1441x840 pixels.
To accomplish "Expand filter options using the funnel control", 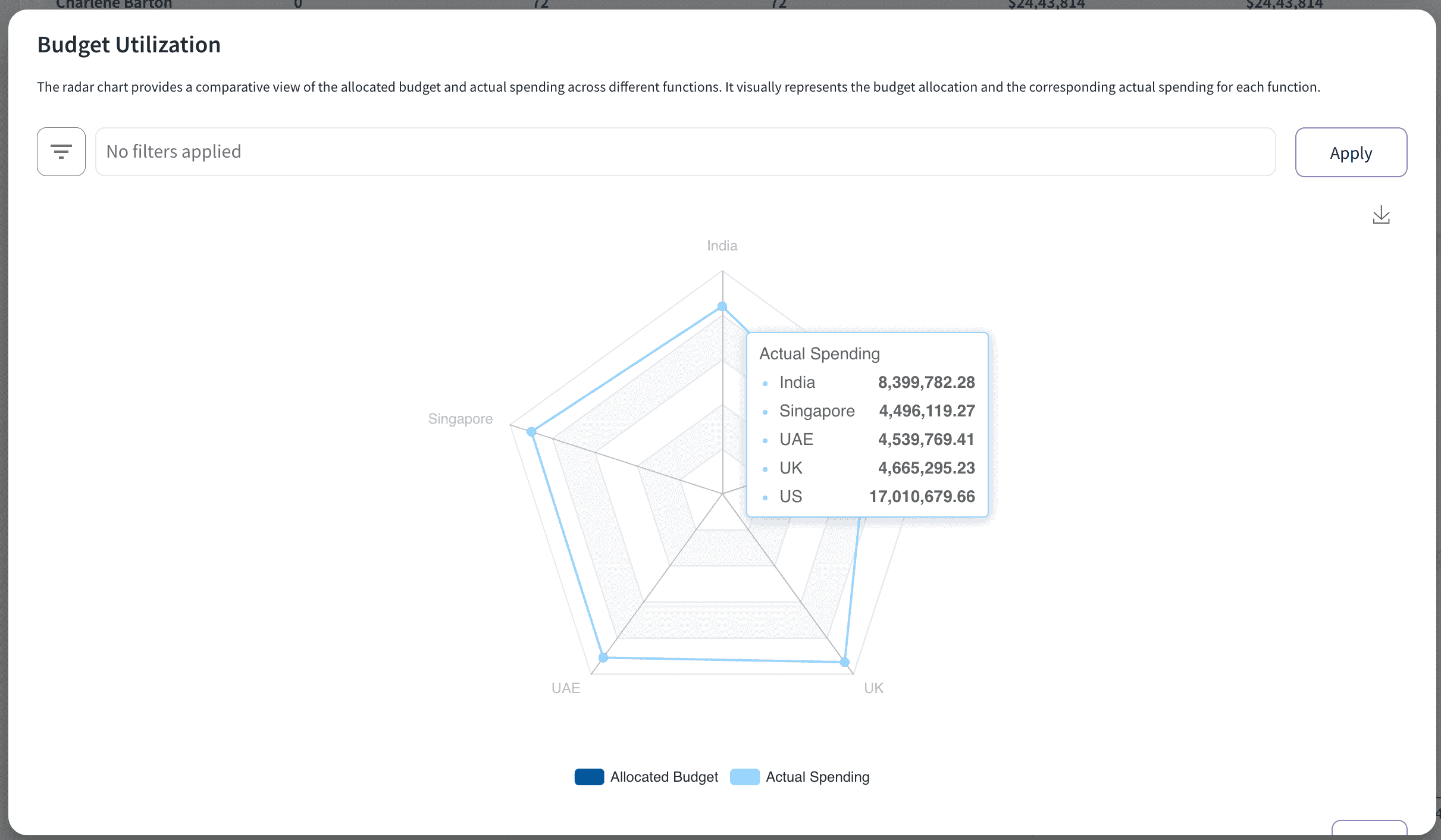I will pos(61,152).
